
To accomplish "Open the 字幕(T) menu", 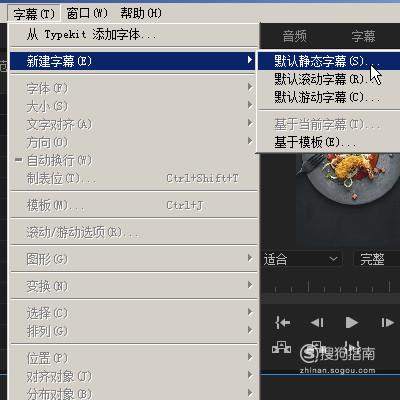I will (x=34, y=14).
